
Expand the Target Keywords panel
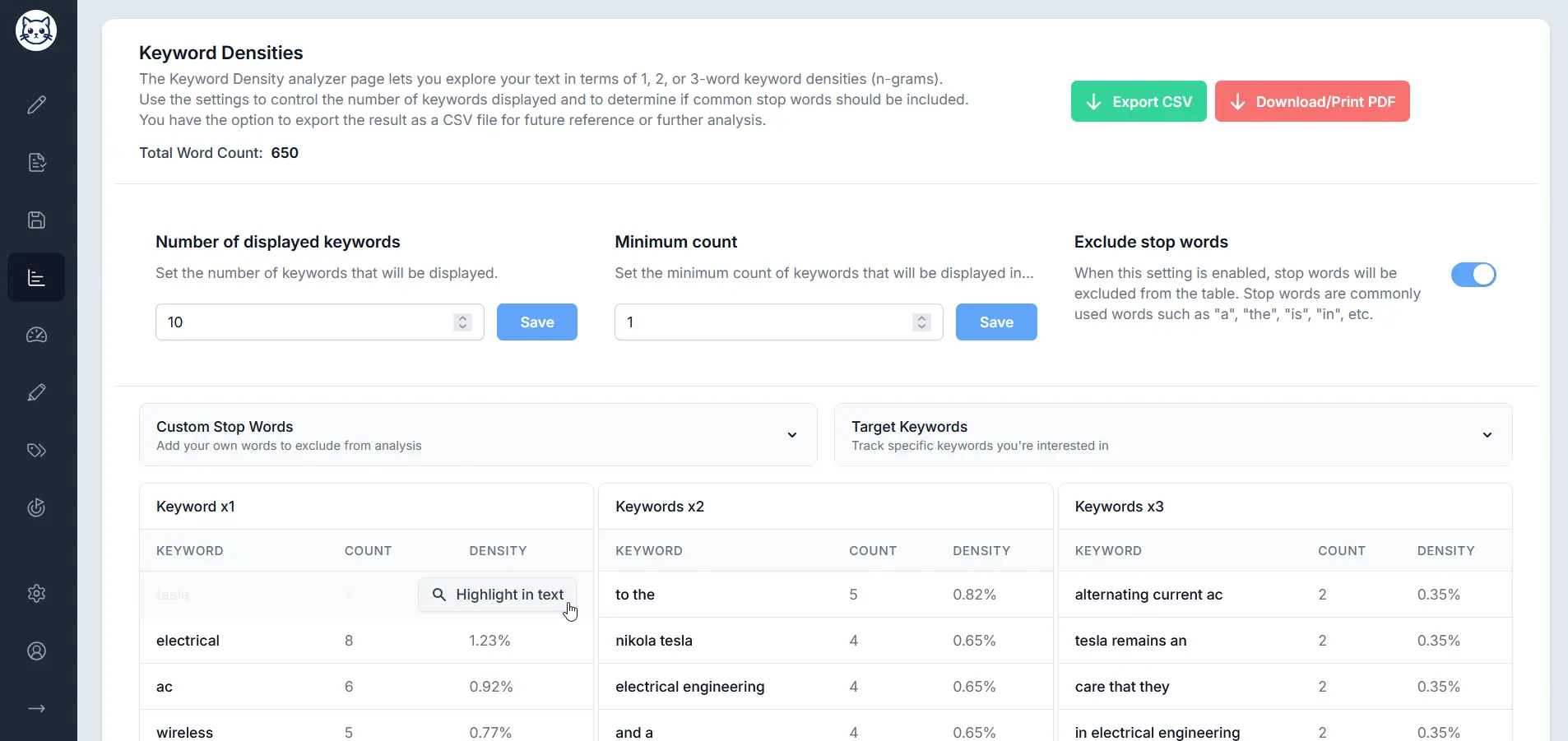(1487, 435)
